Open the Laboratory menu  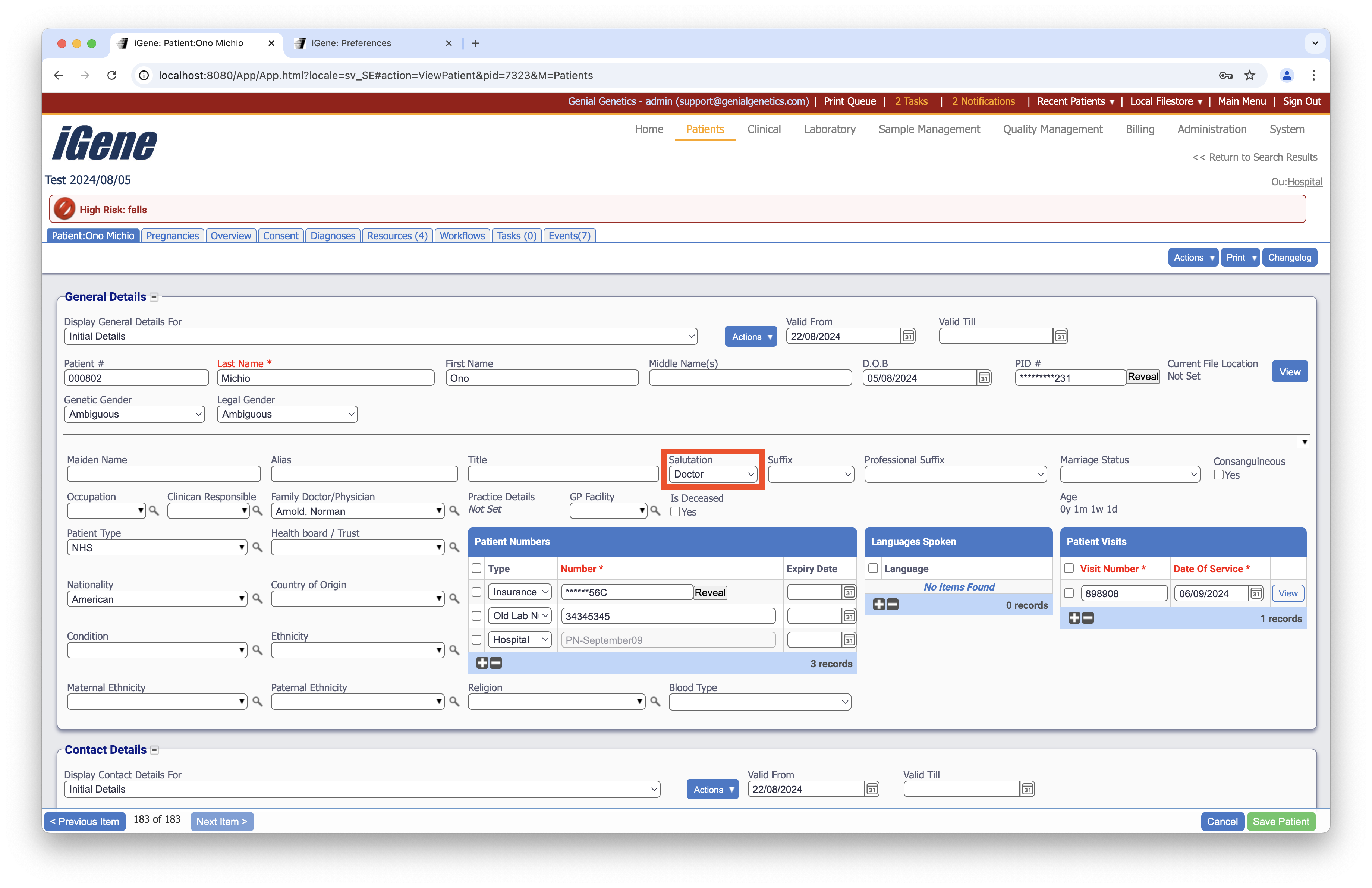(830, 129)
